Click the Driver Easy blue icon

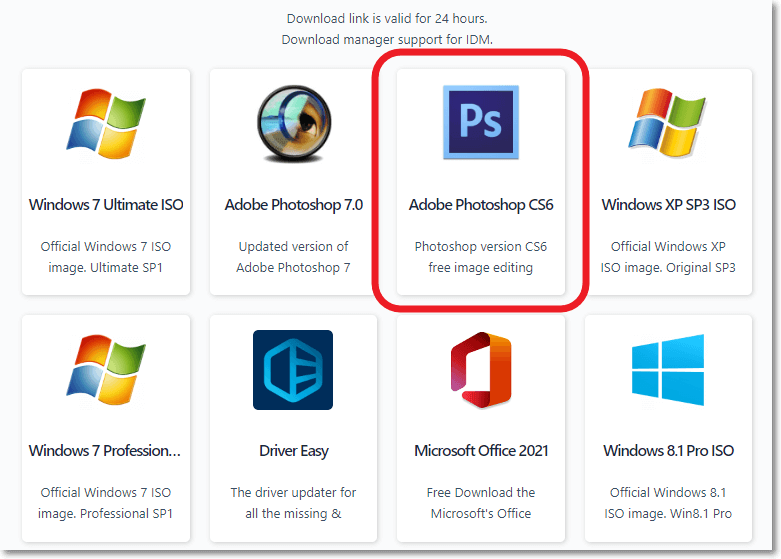coord(293,370)
